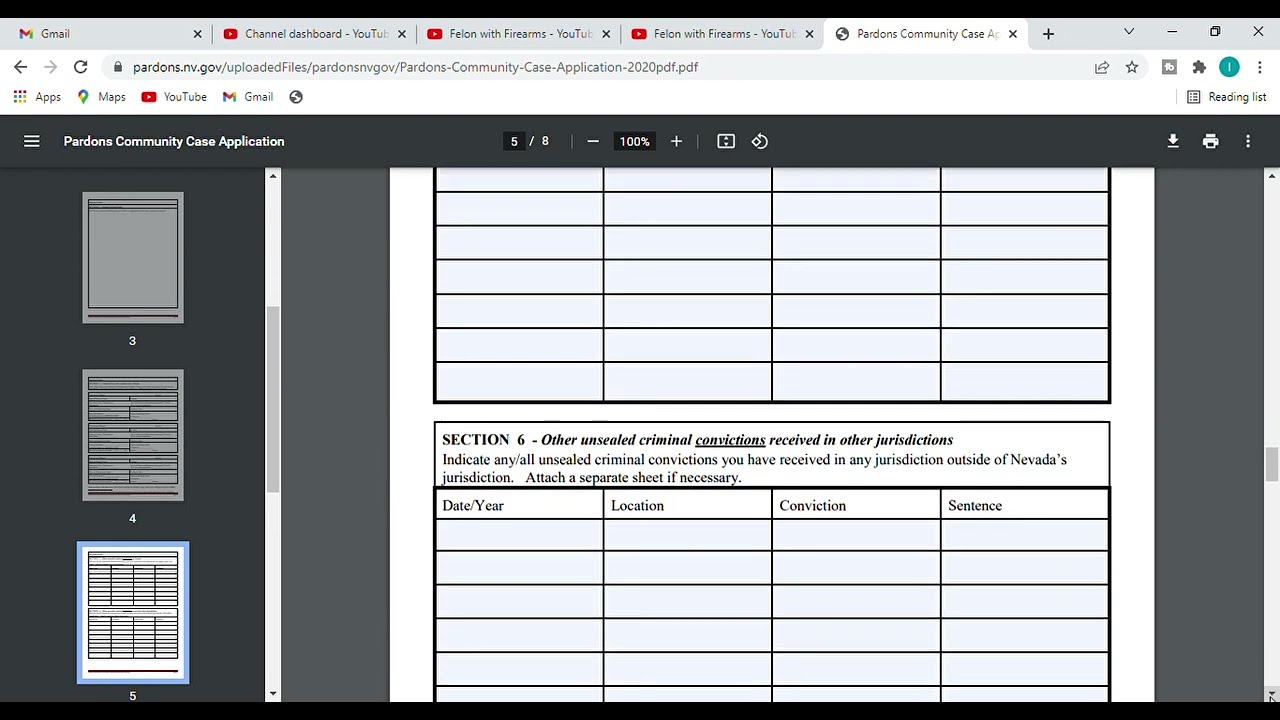The width and height of the screenshot is (1280, 720).
Task: Zoom out the PDF with minus button
Action: click(593, 141)
